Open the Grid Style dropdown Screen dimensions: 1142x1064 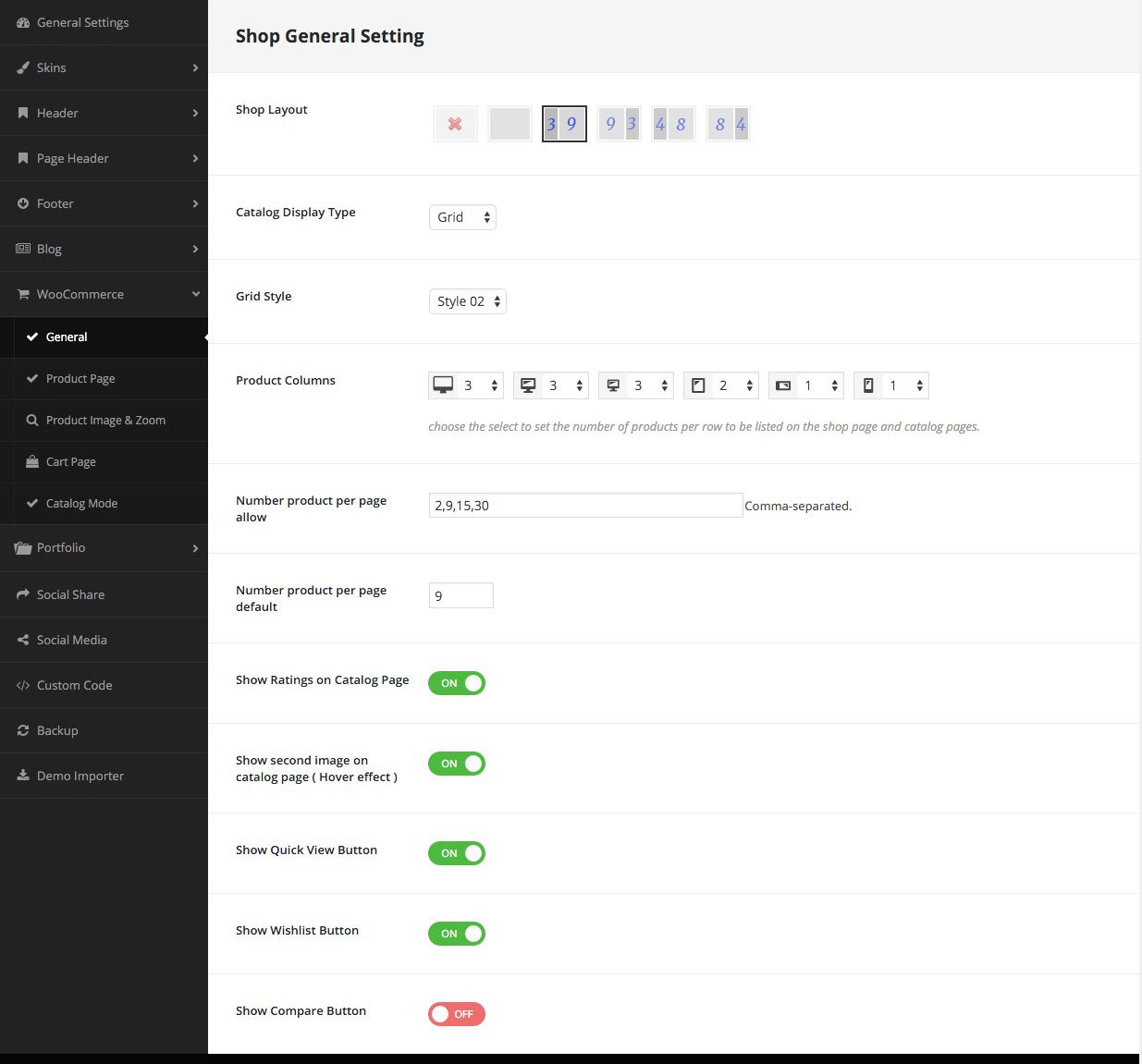(x=468, y=301)
